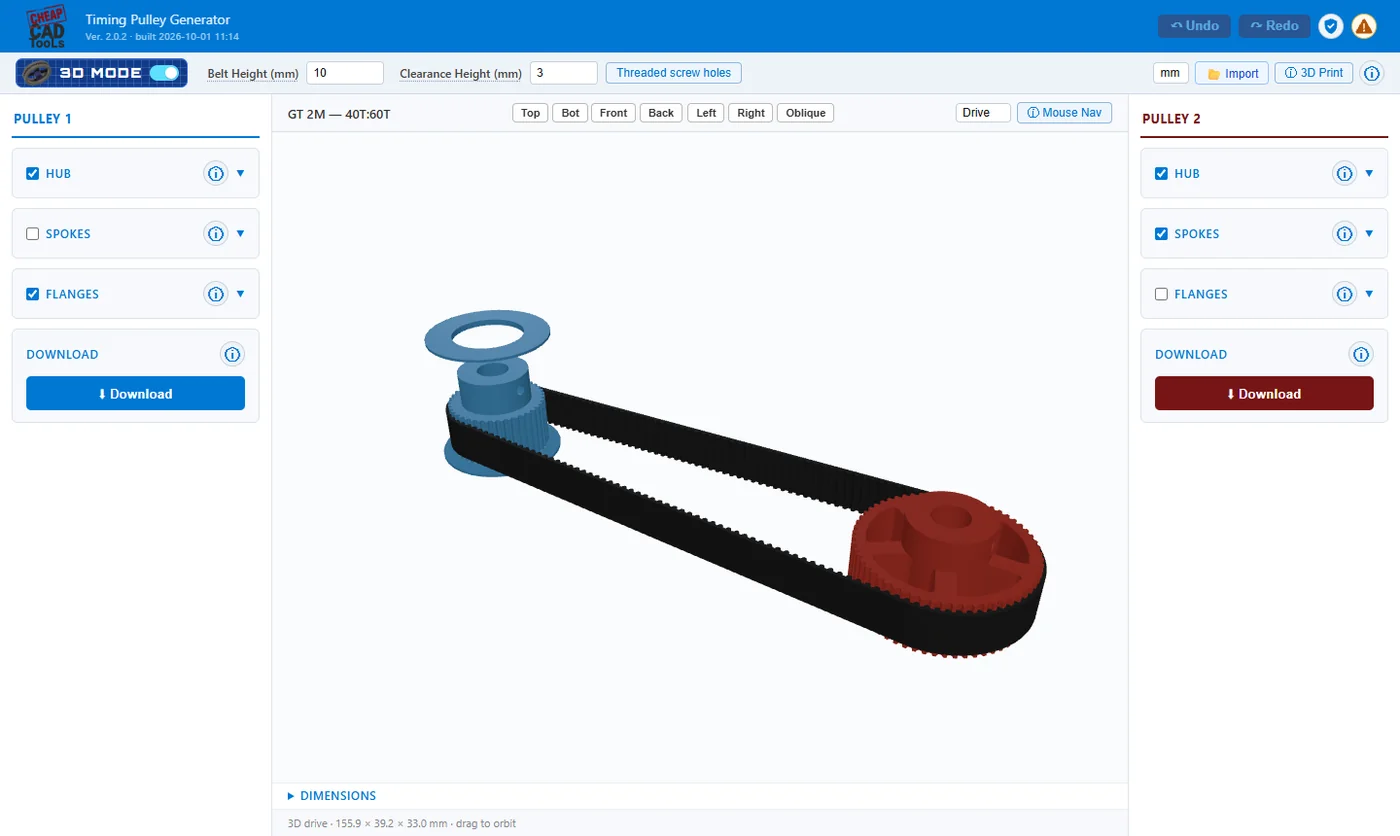Viewport: 1400px width, 836px height.
Task: Switch to Back view
Action: (661, 113)
